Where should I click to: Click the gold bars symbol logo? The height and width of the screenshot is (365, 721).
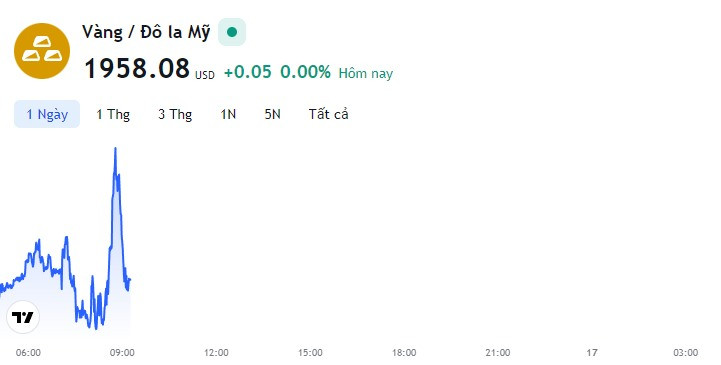(42, 51)
